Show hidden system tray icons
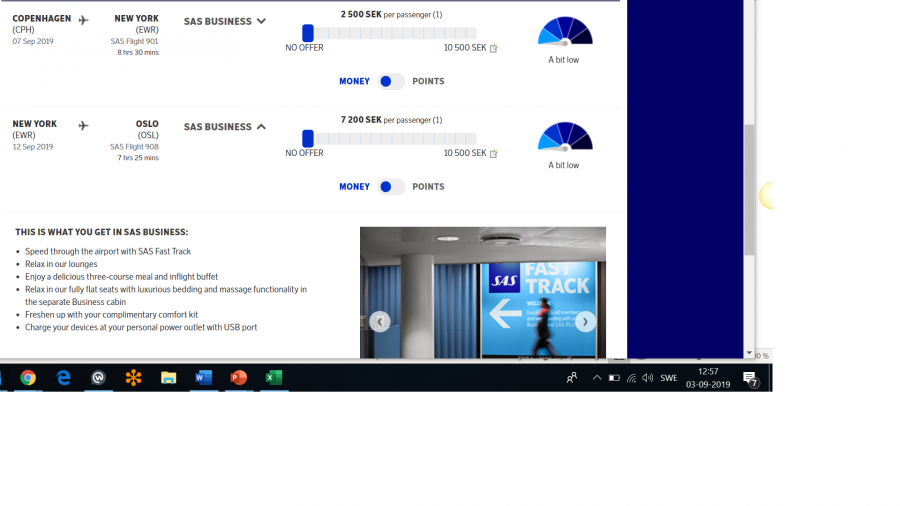The width and height of the screenshot is (900, 506). (597, 377)
